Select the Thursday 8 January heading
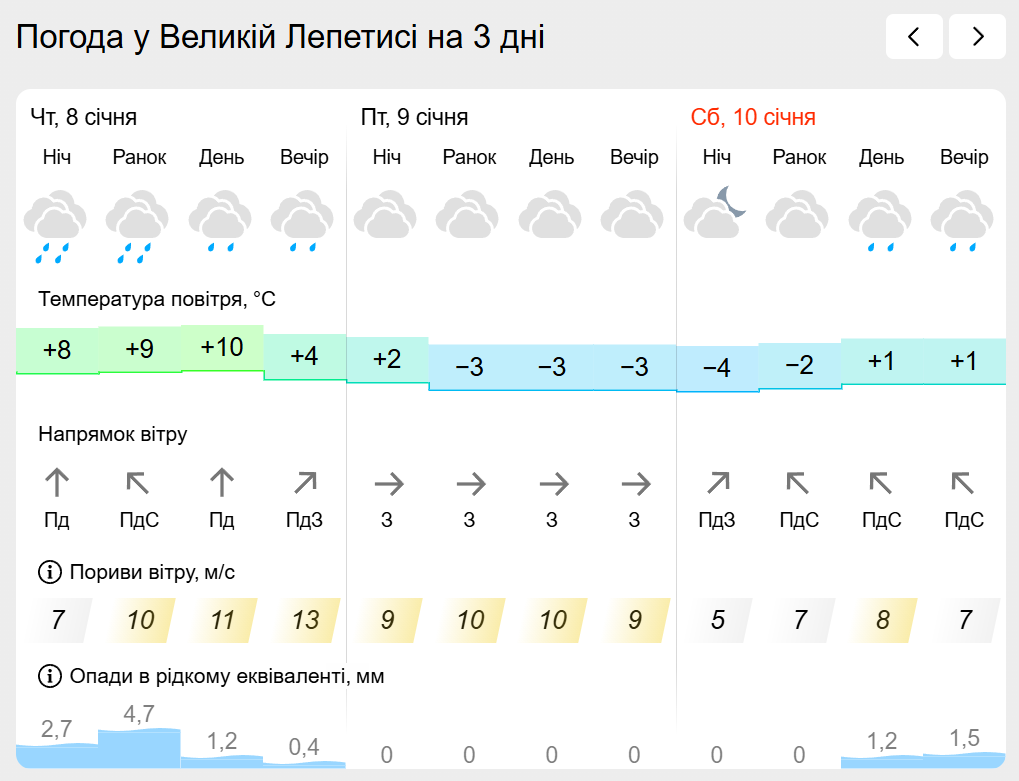The width and height of the screenshot is (1019, 781). coord(84,117)
